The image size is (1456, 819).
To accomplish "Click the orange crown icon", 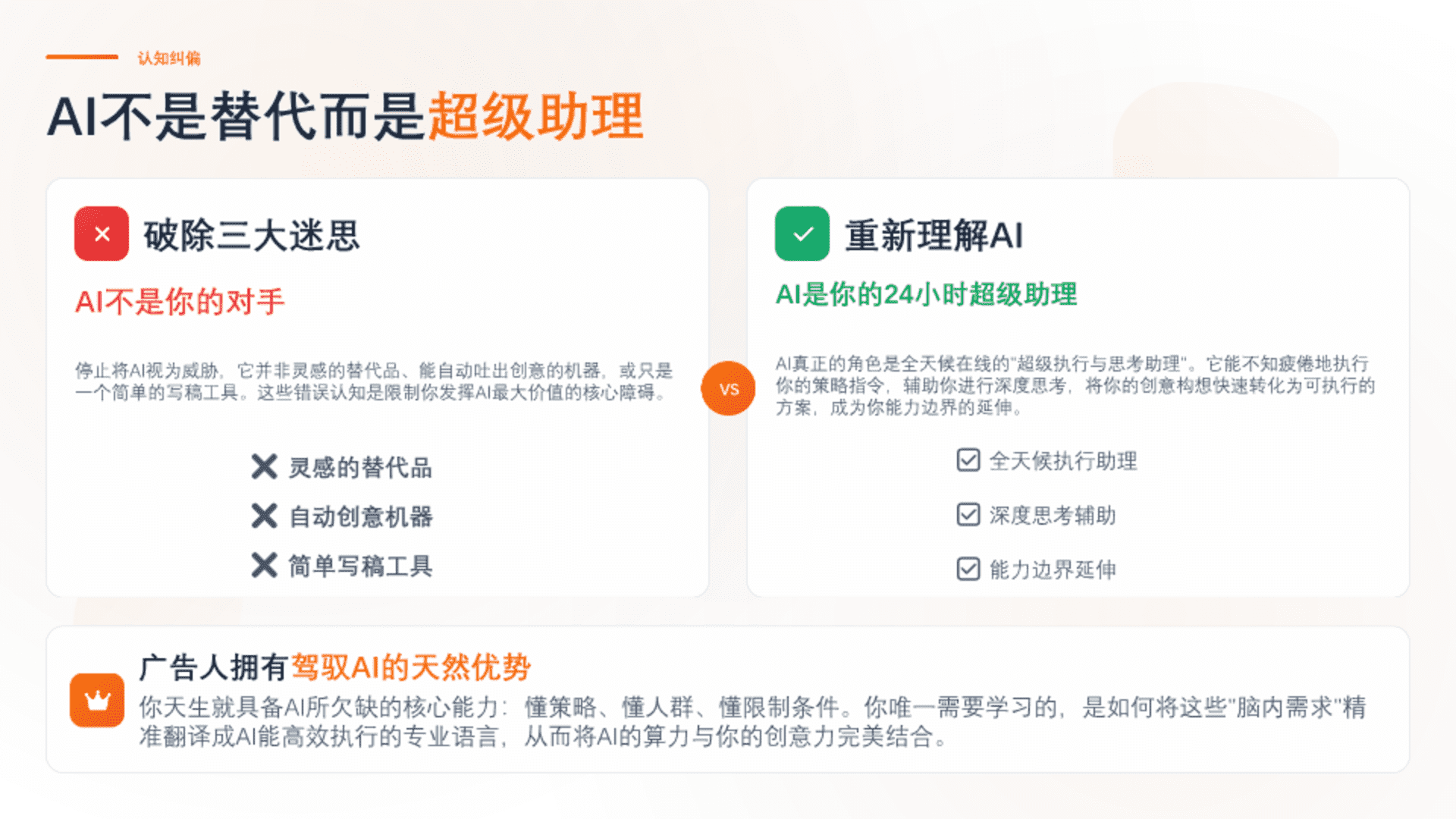I will coord(97,700).
